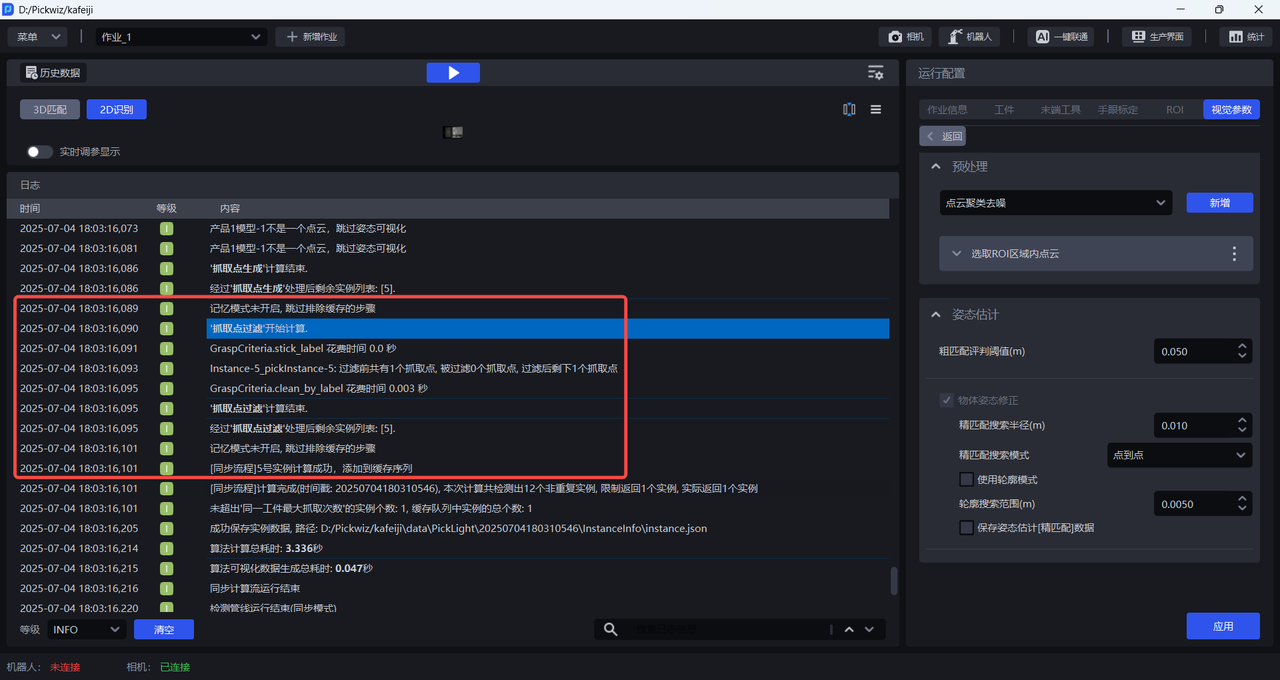
Task: Open the 生产界面 production view
Action: 1157,37
